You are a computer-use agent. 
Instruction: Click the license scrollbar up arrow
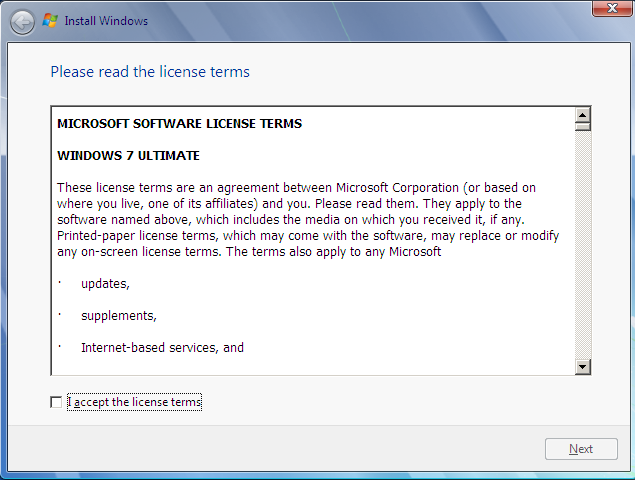[583, 115]
